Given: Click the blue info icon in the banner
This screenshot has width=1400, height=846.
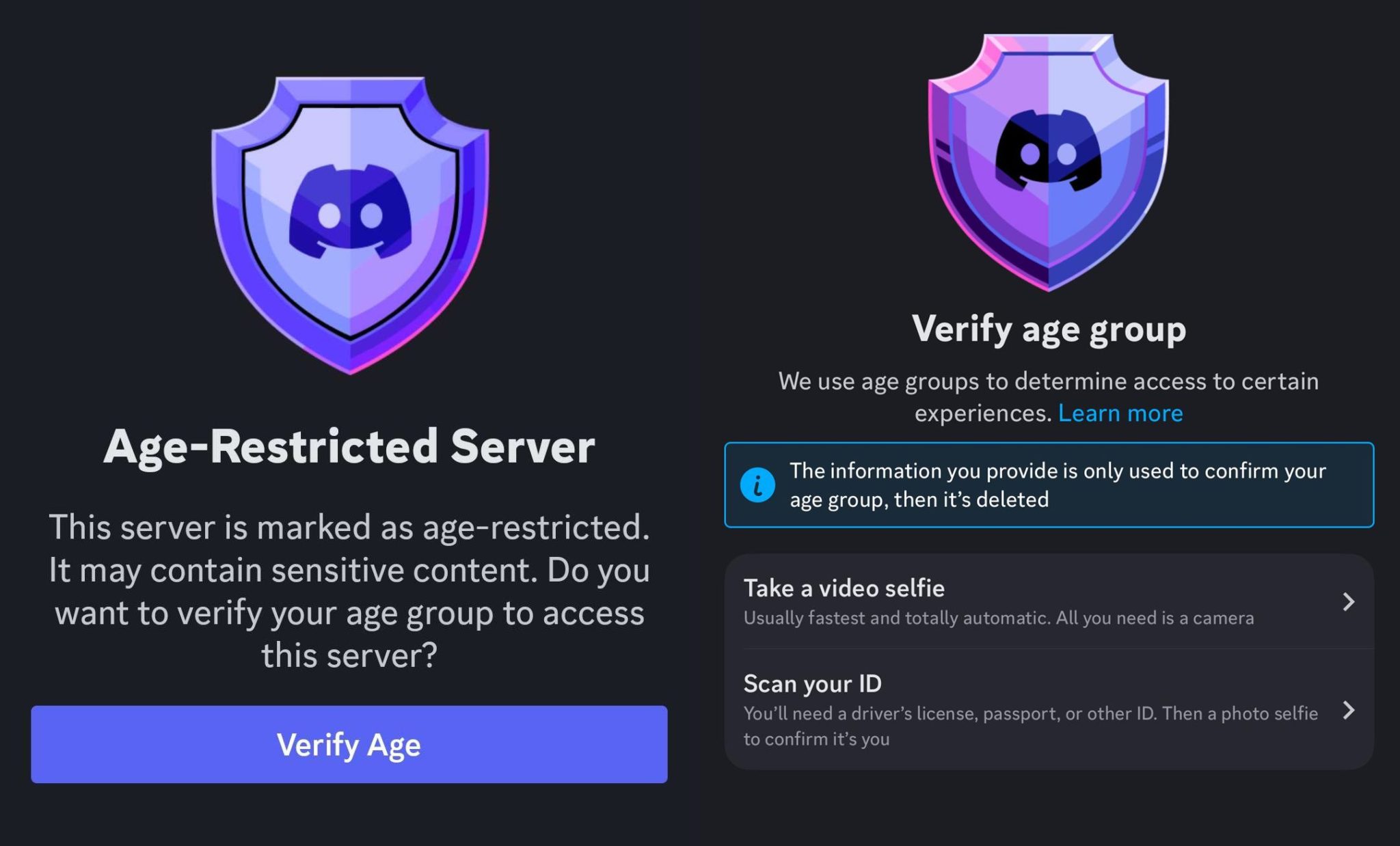Looking at the screenshot, I should coord(757,485).
